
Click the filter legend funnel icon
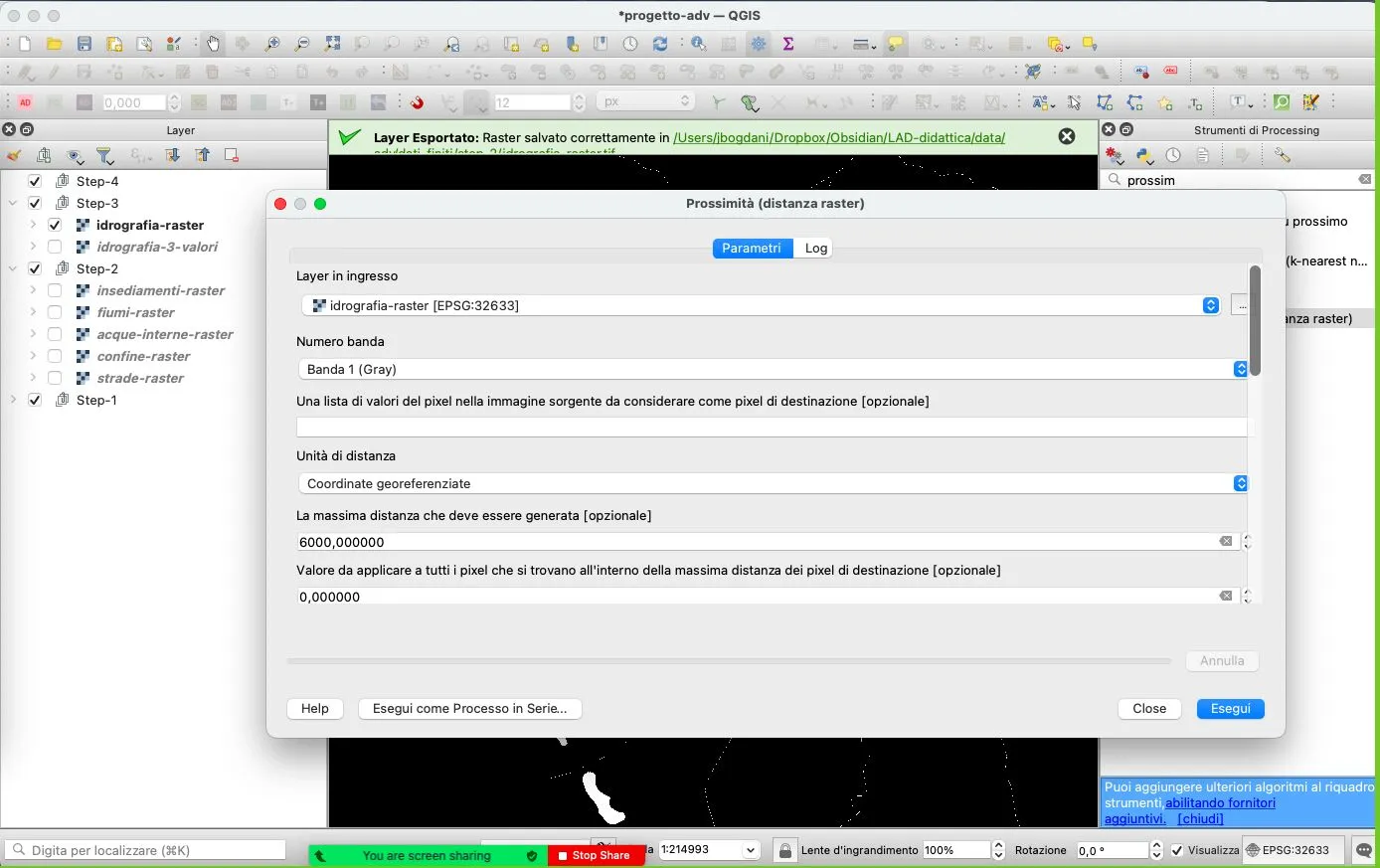point(104,156)
